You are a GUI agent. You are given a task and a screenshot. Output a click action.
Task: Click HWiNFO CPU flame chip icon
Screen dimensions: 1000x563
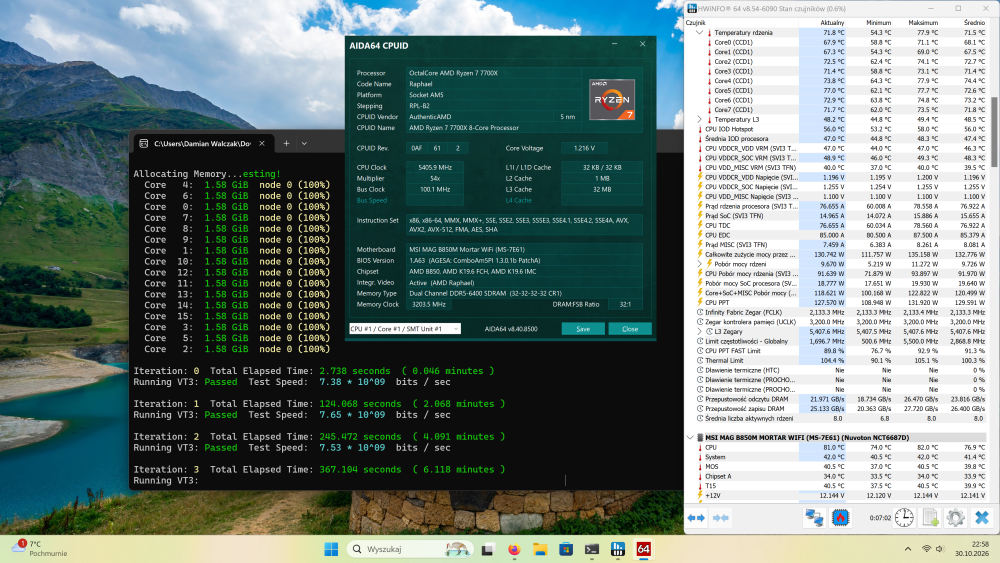click(841, 518)
